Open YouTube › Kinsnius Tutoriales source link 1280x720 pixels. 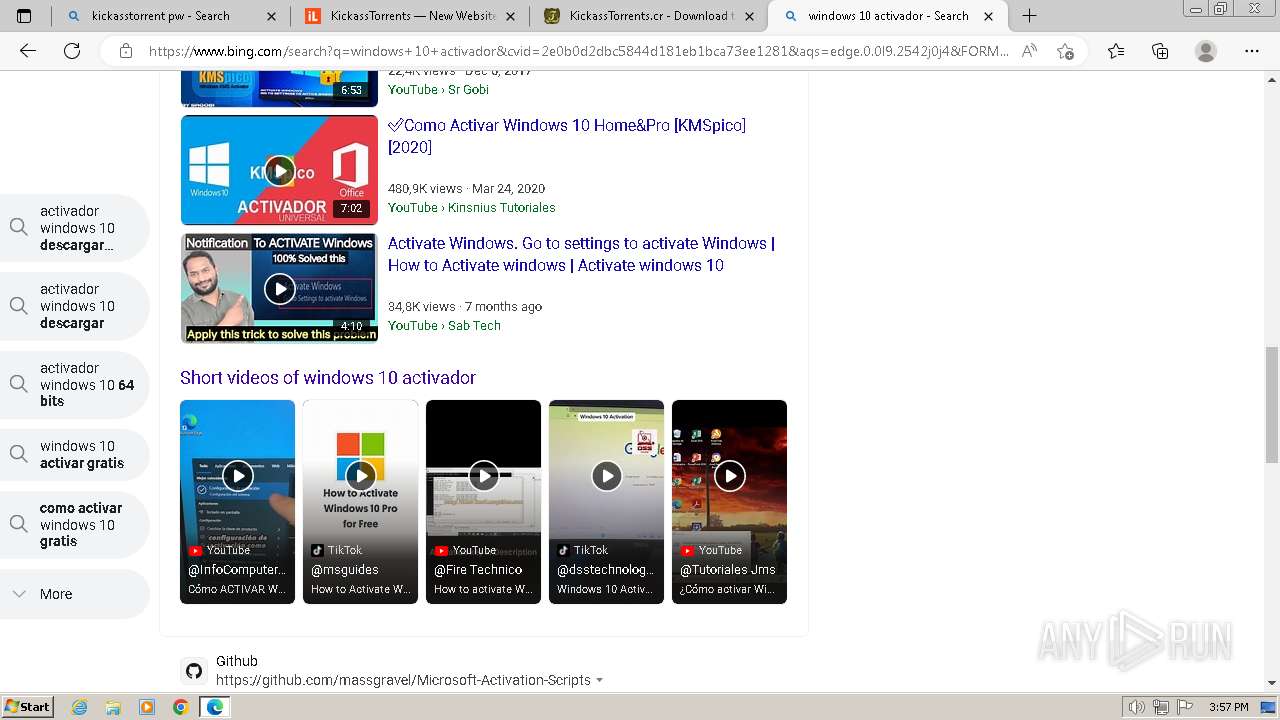coord(471,207)
